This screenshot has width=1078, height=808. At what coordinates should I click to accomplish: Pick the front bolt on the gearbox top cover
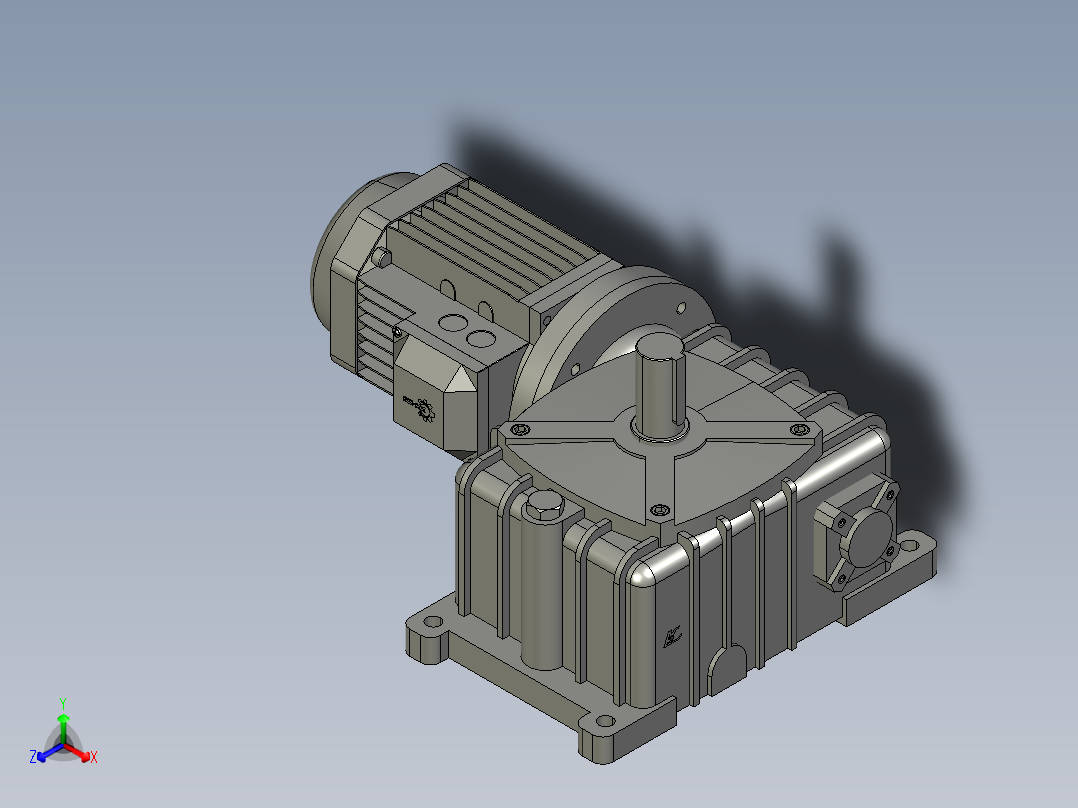(x=659, y=510)
